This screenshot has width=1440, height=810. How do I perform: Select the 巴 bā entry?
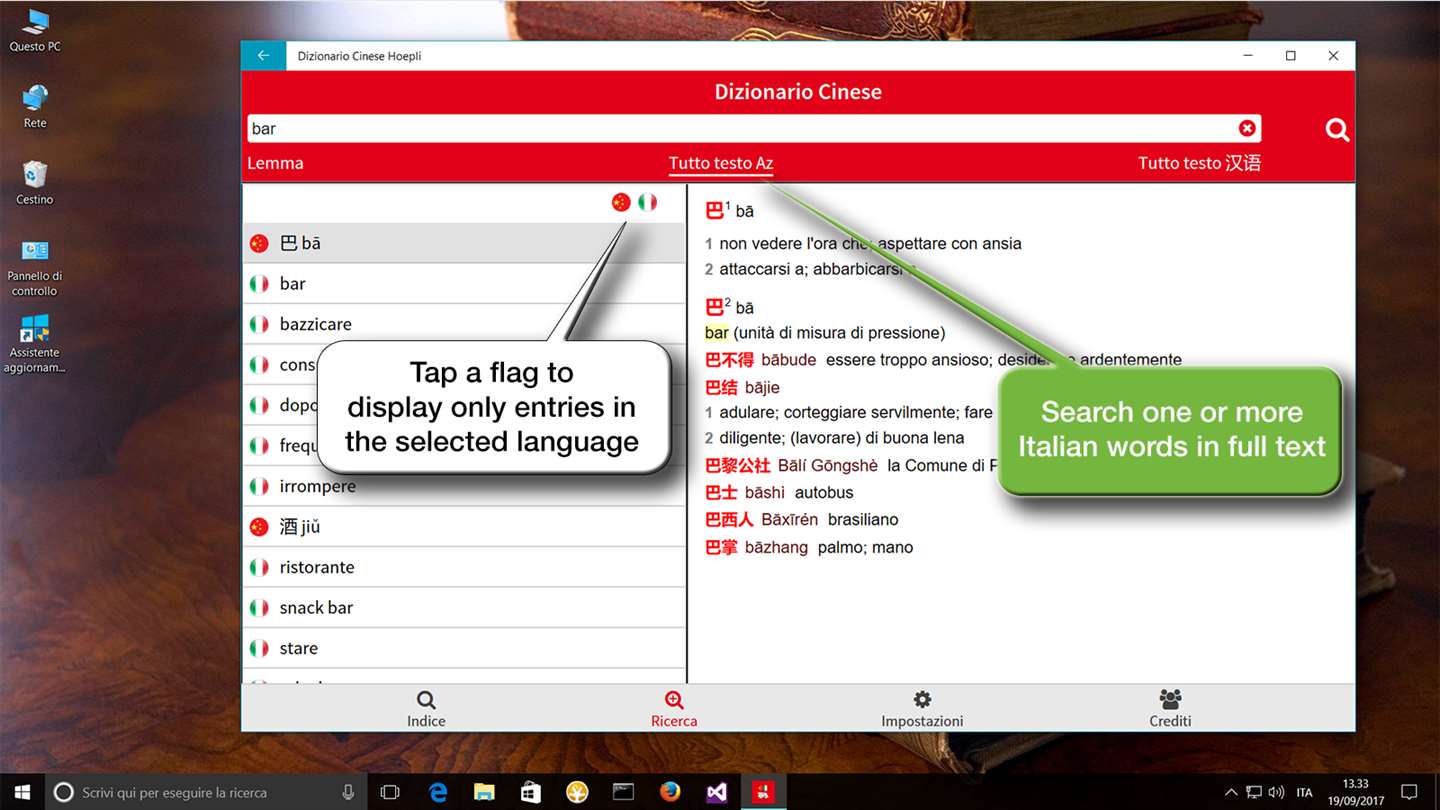464,243
